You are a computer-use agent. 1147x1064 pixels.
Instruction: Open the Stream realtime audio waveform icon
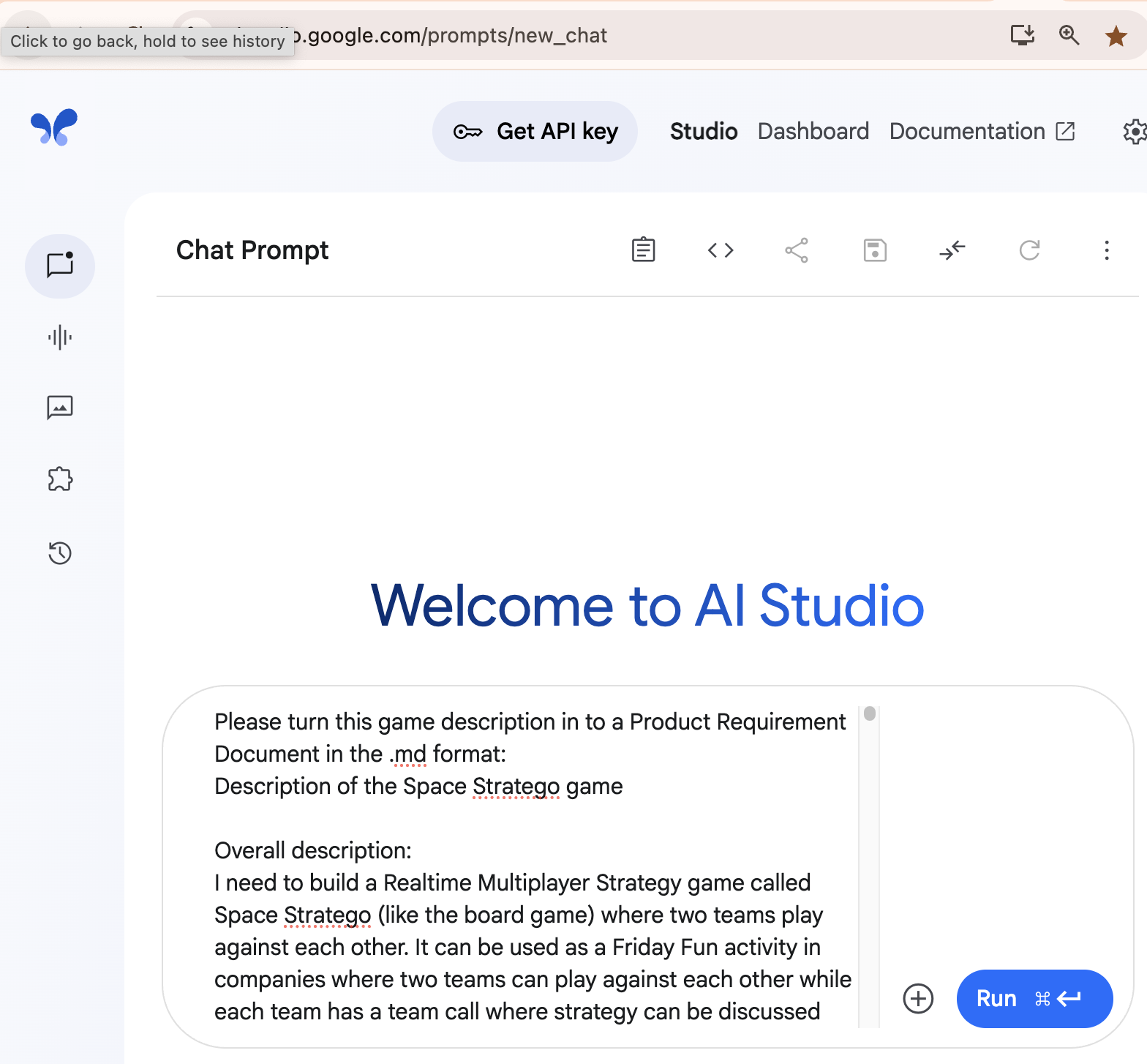(60, 337)
